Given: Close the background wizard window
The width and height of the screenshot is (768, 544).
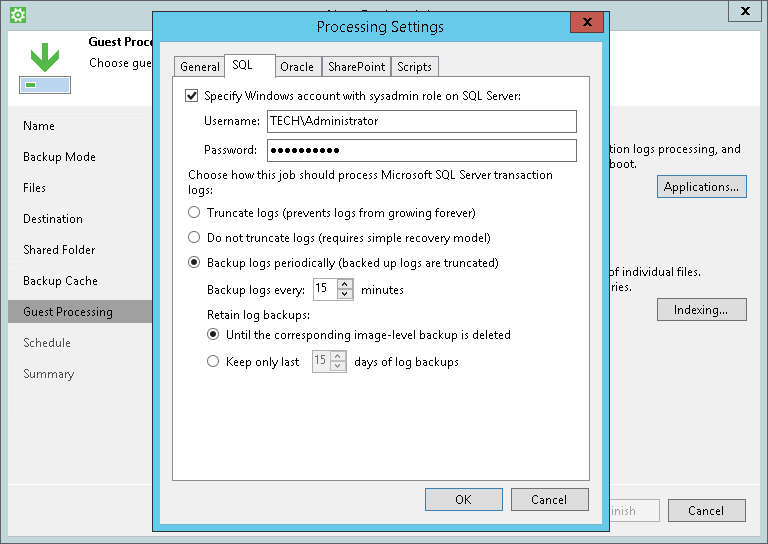Looking at the screenshot, I should 745,11.
